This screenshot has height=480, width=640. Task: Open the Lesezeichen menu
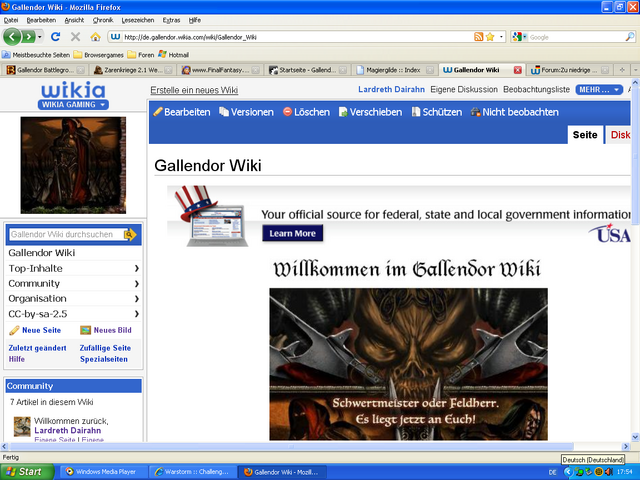coord(138,20)
